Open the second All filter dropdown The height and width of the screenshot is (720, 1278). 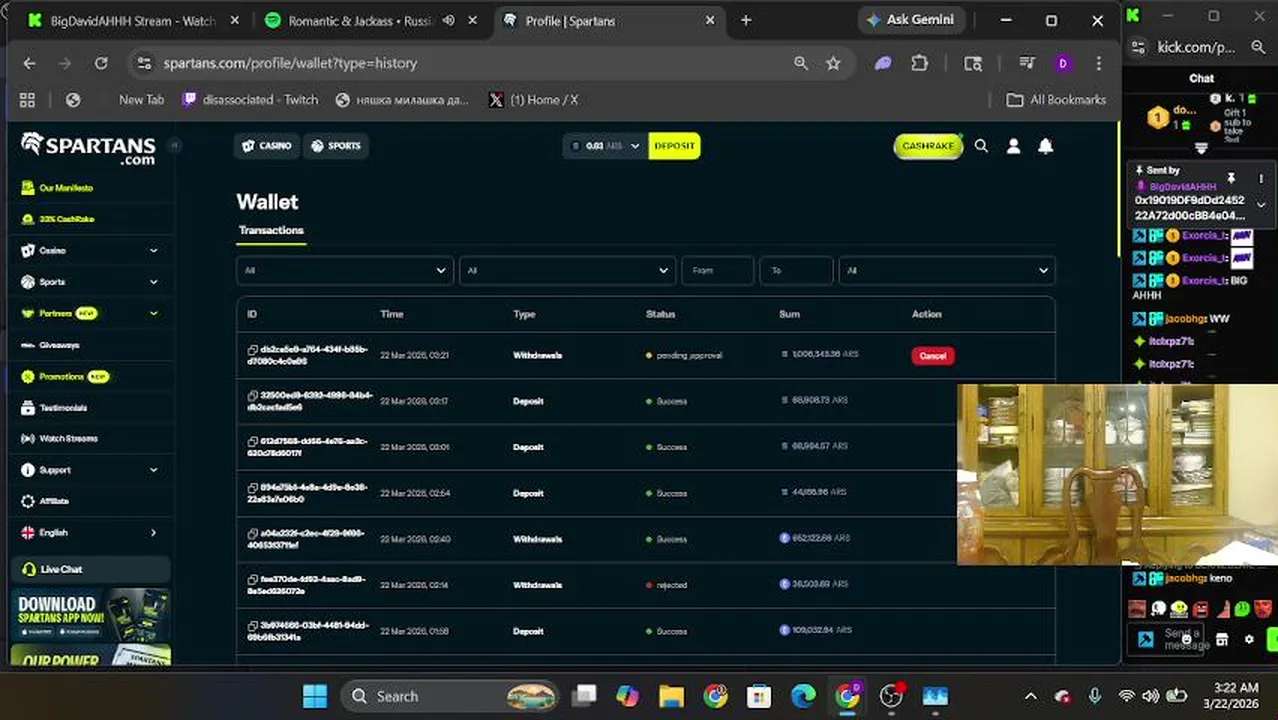tap(567, 270)
